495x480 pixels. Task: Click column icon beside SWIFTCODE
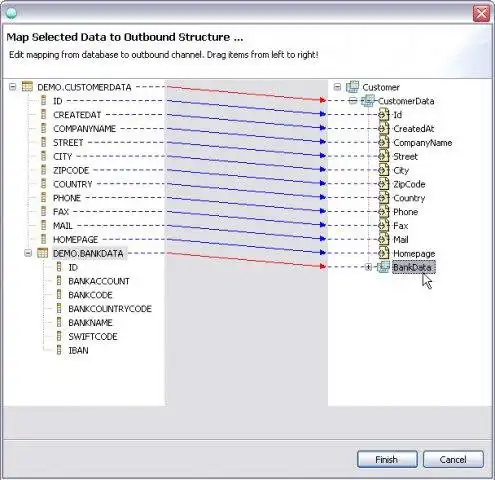59,336
